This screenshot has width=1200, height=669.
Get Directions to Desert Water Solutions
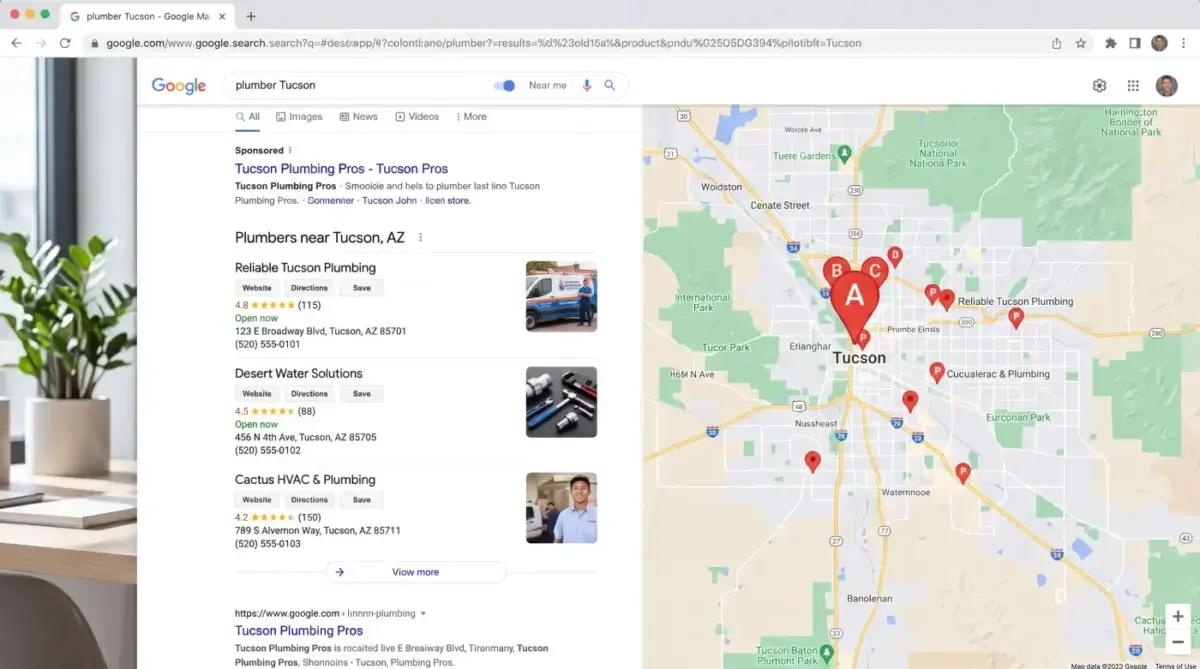coord(309,394)
